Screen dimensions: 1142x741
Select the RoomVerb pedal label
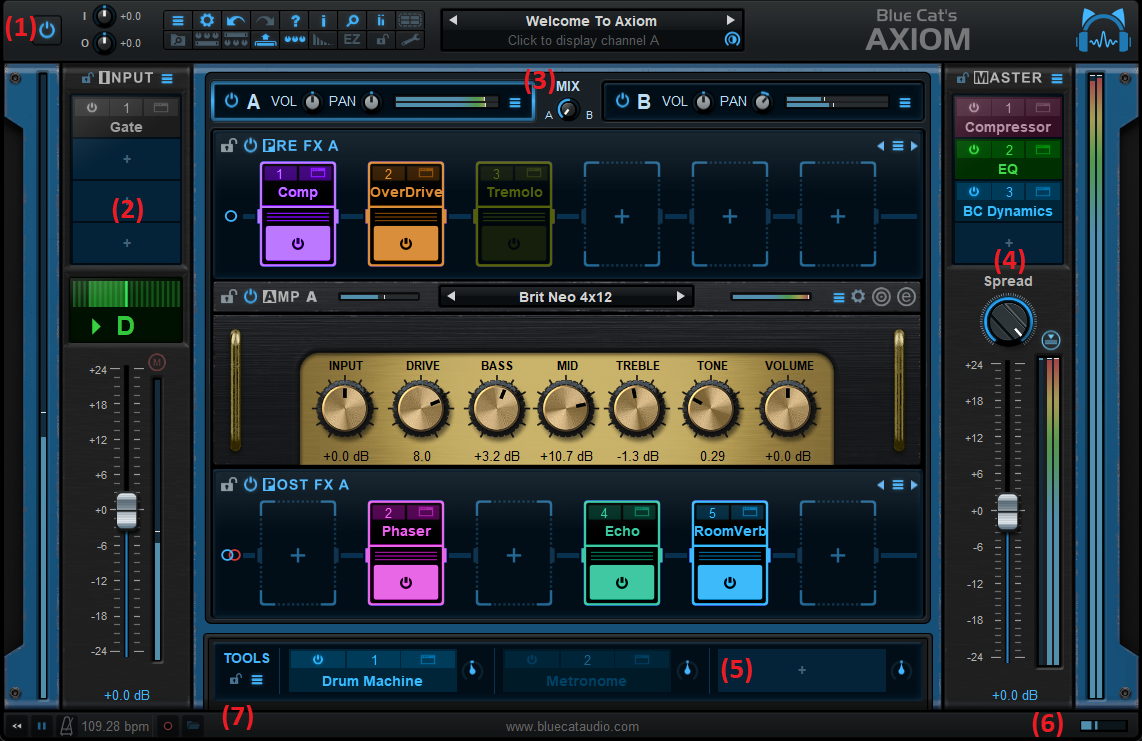click(x=730, y=531)
